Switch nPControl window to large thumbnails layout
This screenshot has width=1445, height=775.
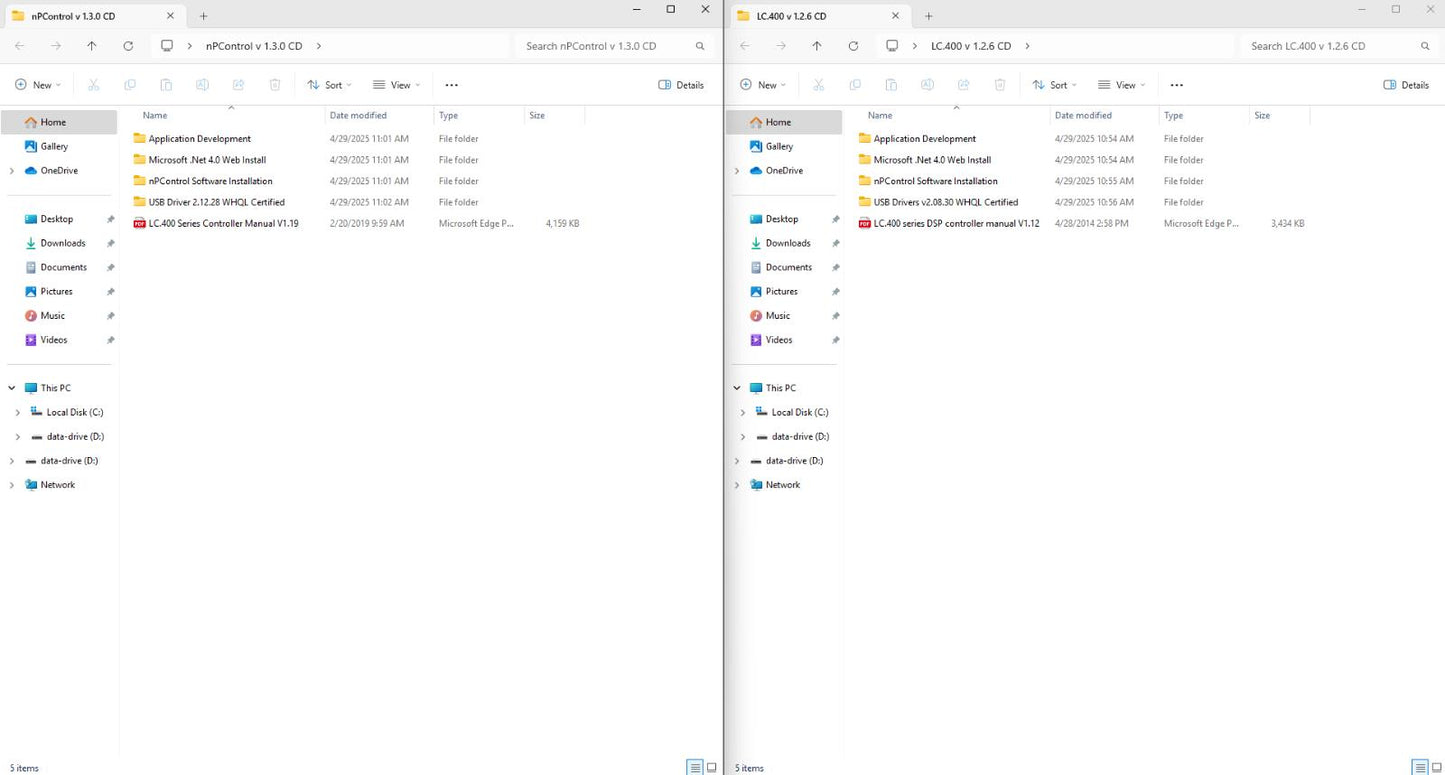tap(712, 767)
